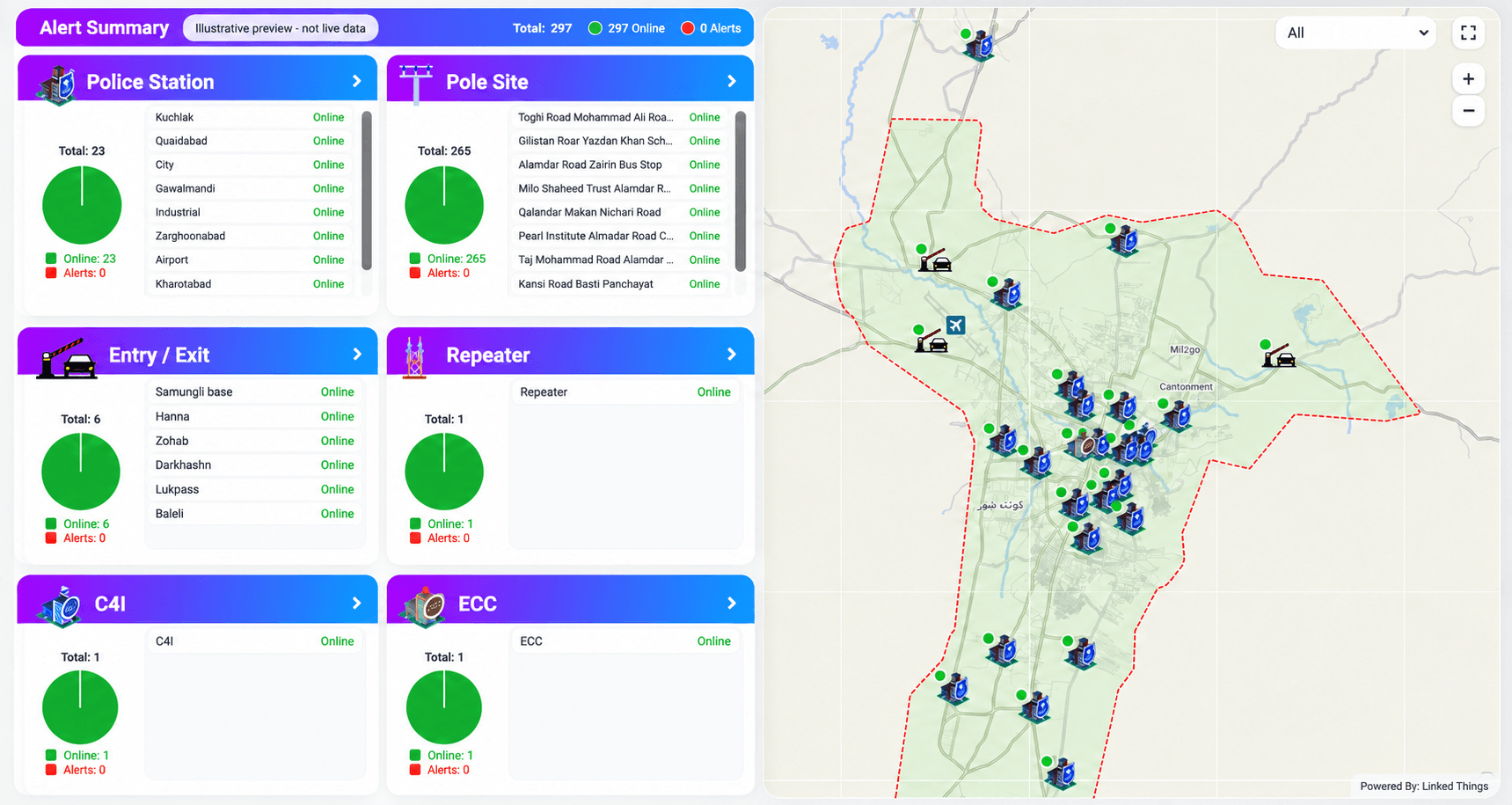Zoom out on the map

(x=1468, y=111)
